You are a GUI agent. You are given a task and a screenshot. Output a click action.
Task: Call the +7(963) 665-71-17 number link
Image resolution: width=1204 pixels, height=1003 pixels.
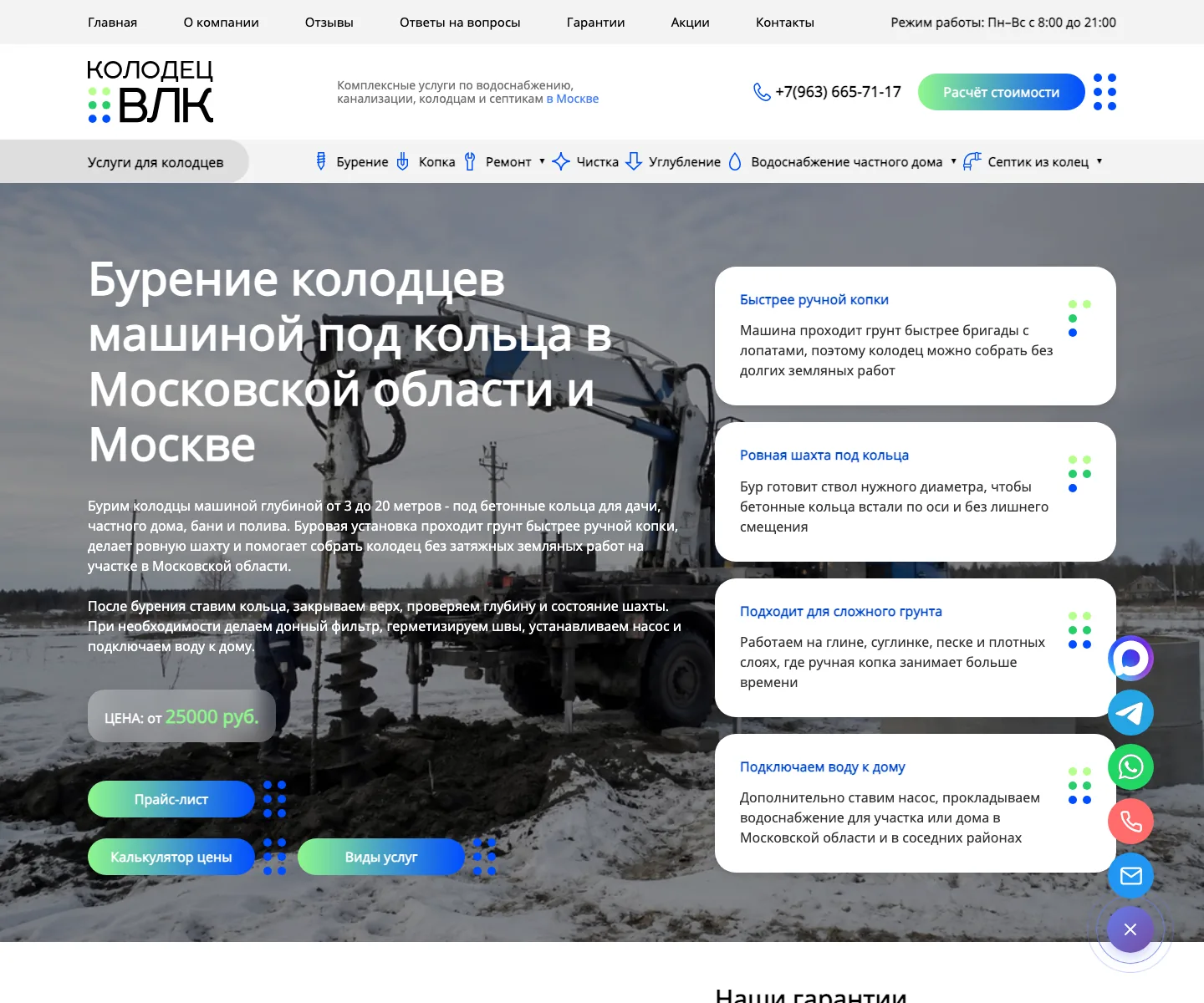click(838, 92)
